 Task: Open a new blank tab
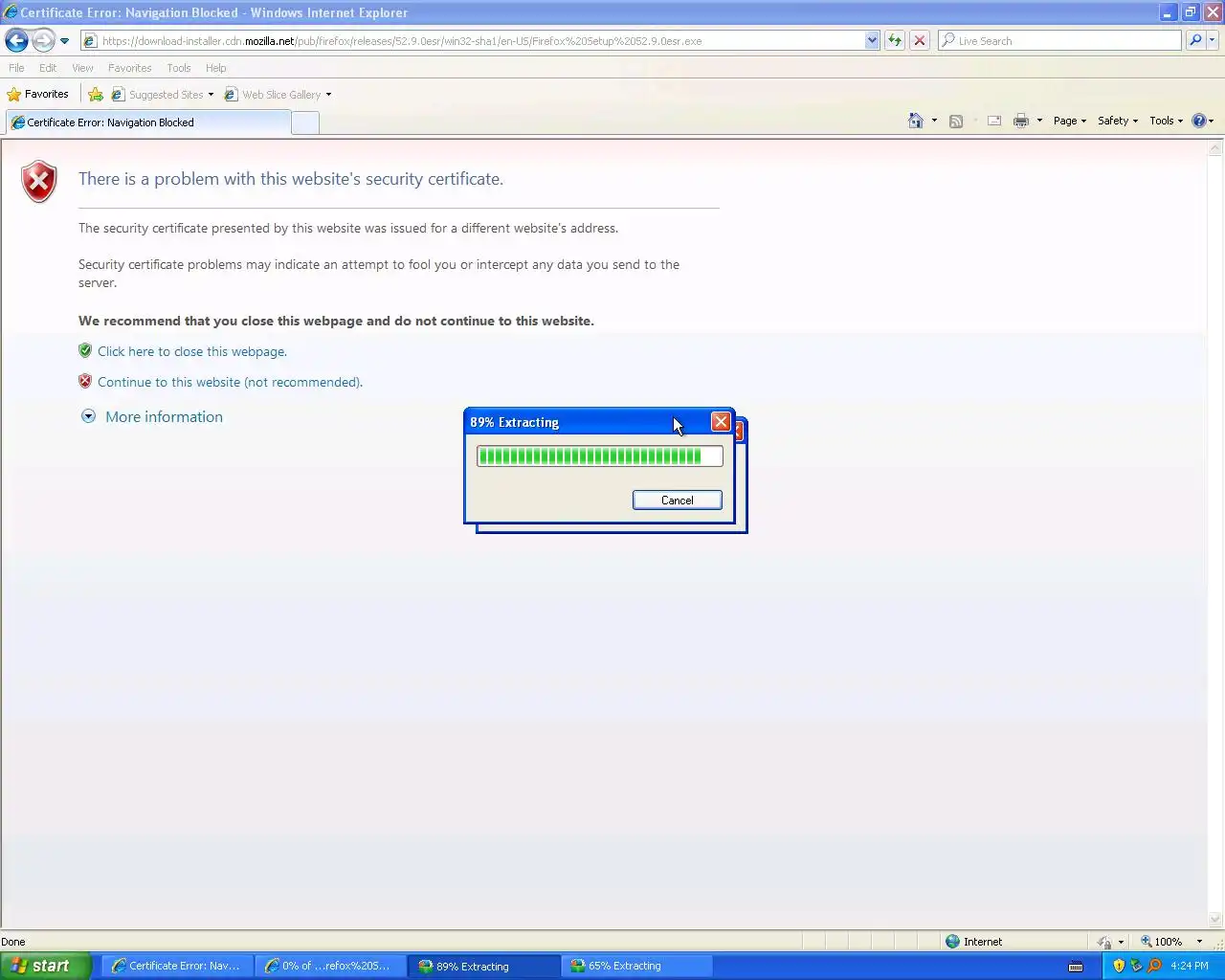(305, 122)
